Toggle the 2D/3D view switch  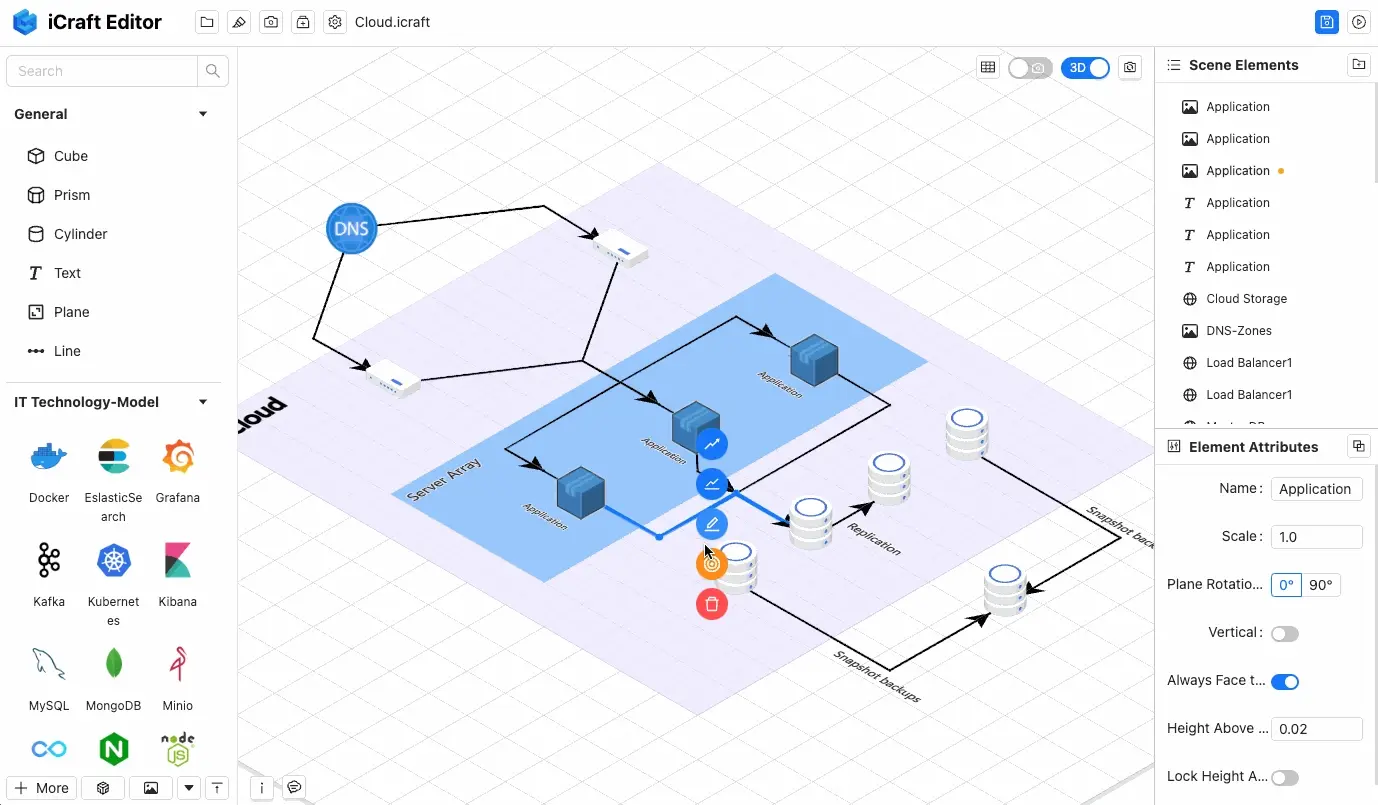point(1085,67)
